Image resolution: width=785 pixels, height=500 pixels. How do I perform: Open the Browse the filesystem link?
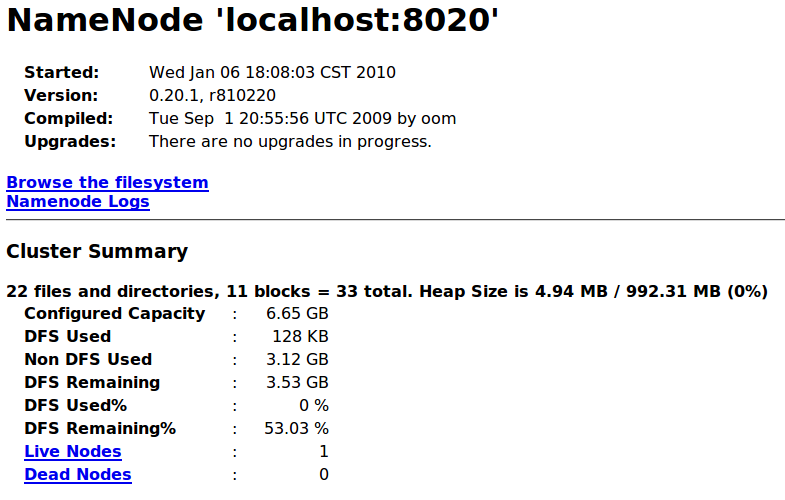(107, 183)
